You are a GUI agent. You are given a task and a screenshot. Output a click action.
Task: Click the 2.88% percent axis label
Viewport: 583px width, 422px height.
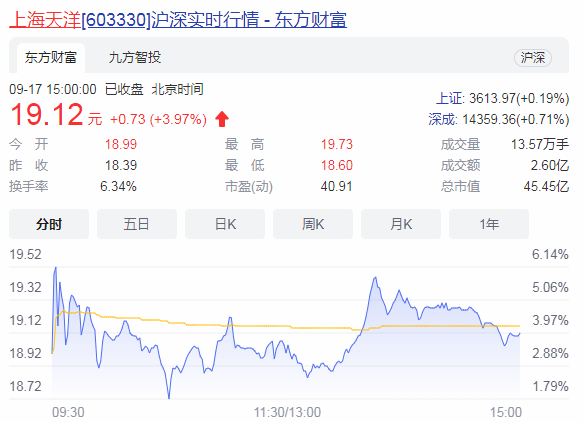pos(550,353)
